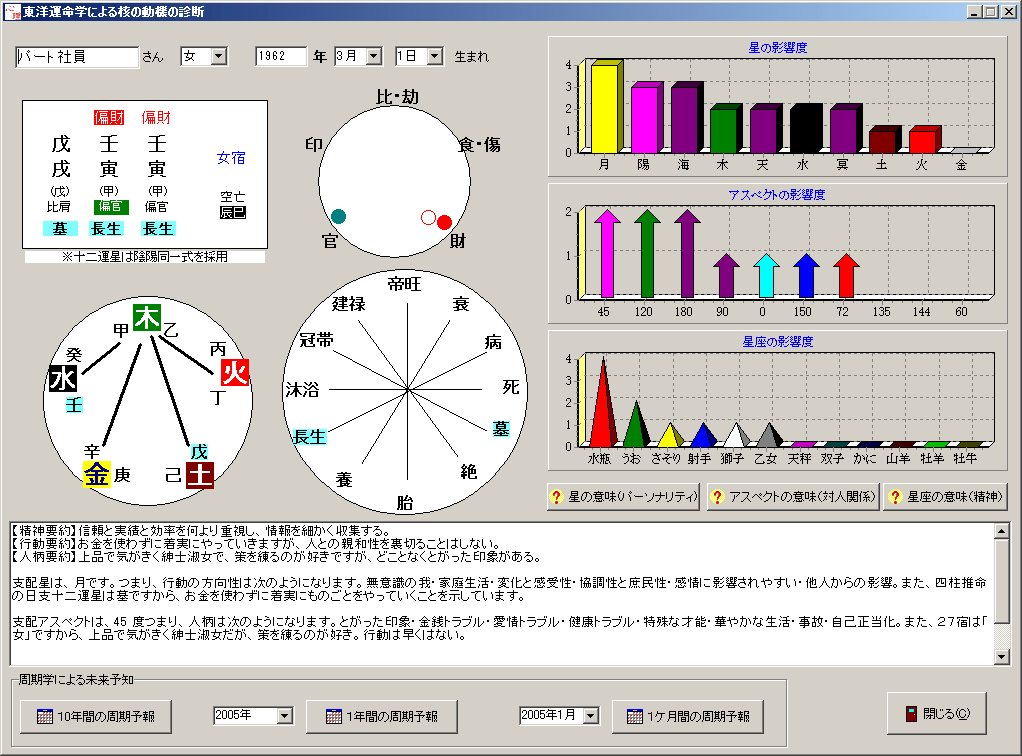Viewport: 1022px width, 756px height.
Task: Click the red-highlighted 偏財 label
Action: [x=109, y=117]
